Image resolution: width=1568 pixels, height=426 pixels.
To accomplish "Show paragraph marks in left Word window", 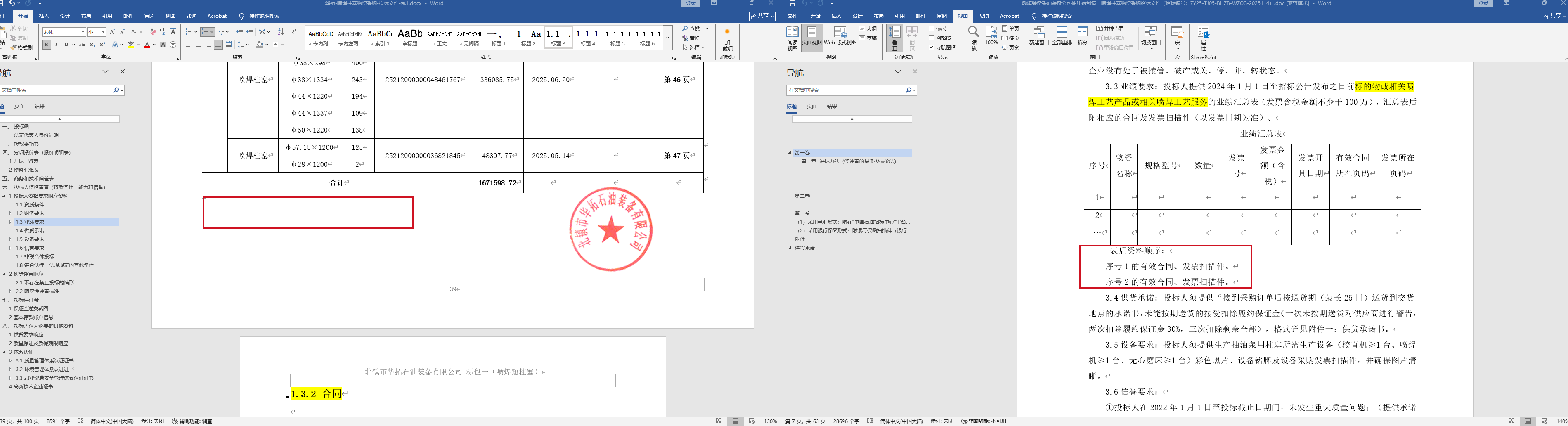I will (x=293, y=32).
